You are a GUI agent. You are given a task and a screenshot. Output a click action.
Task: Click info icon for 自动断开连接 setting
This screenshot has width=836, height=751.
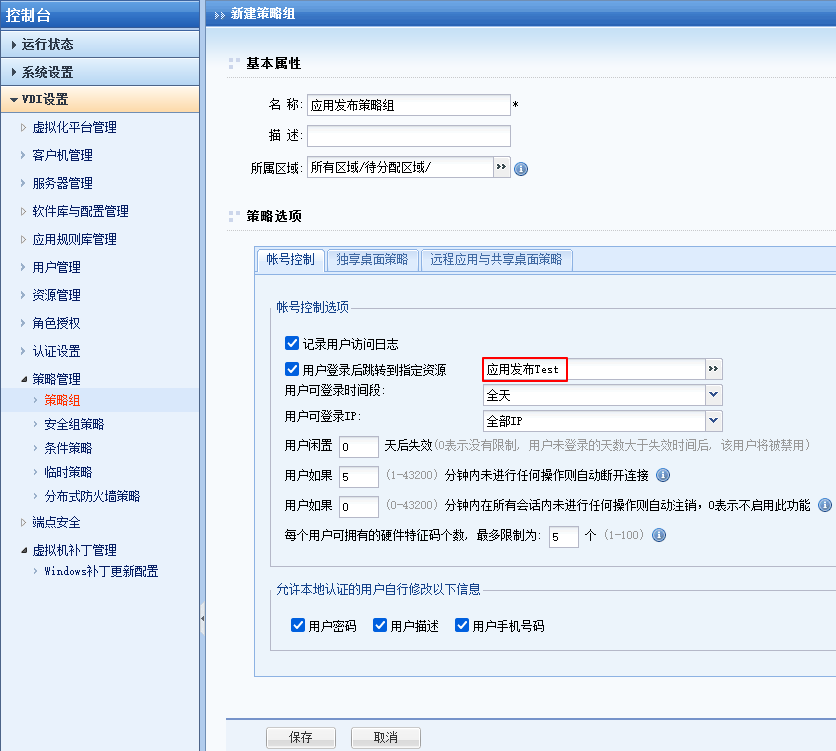(662, 475)
